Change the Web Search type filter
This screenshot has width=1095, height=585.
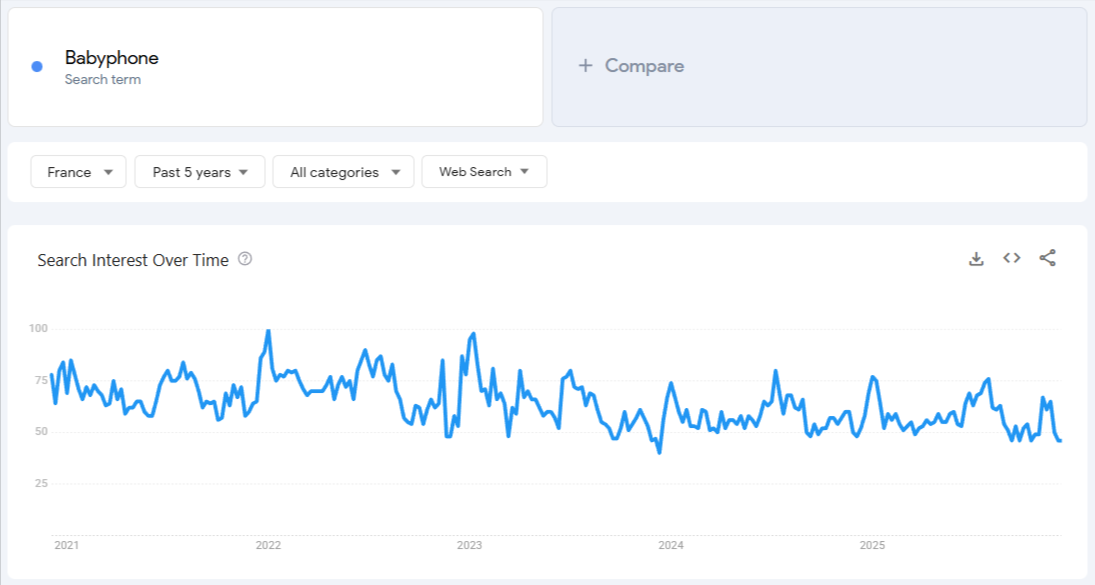pyautogui.click(x=484, y=171)
